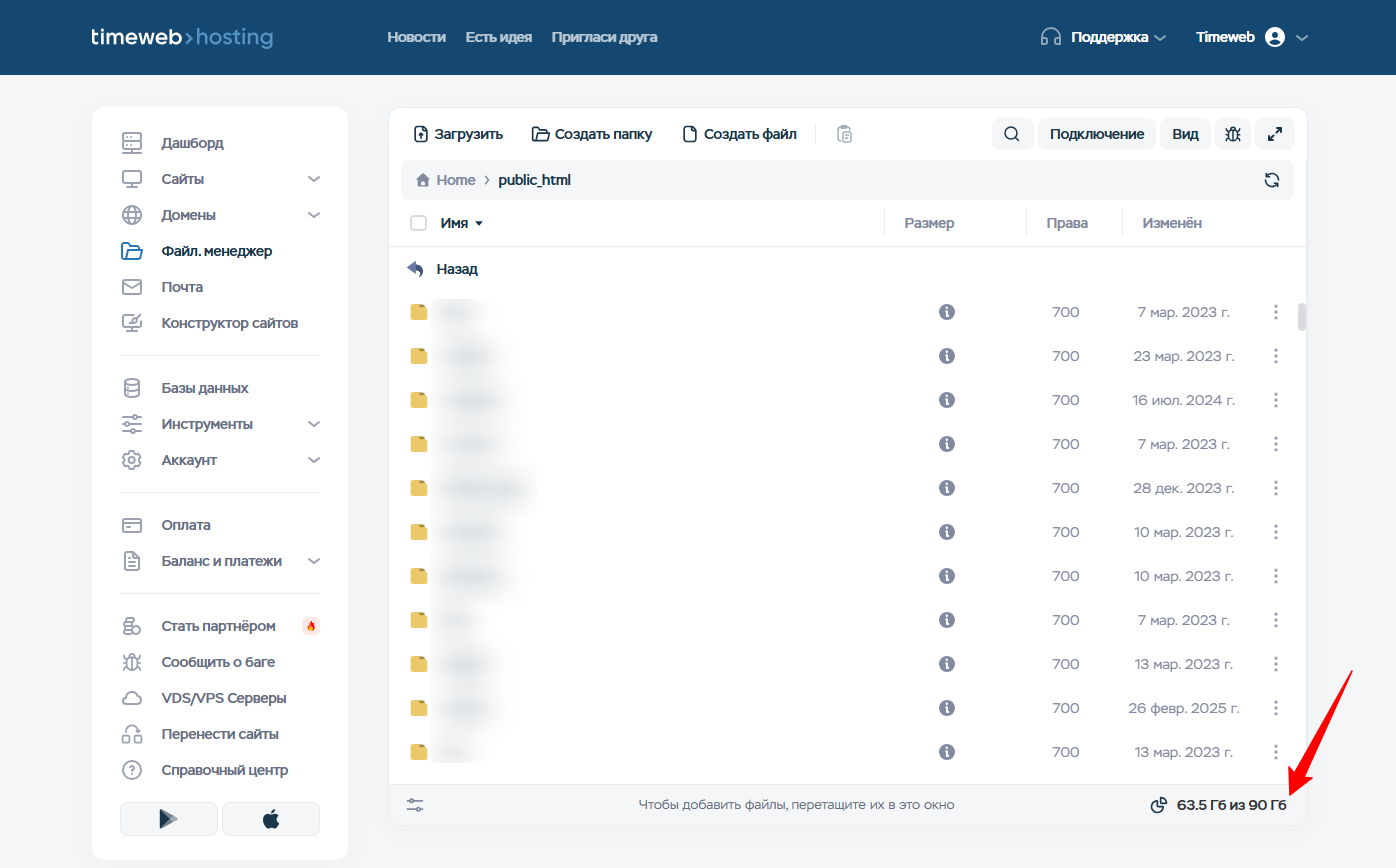Click the 63.5 Гб из 90 Гб text
This screenshot has height=868, width=1396.
pos(1232,805)
